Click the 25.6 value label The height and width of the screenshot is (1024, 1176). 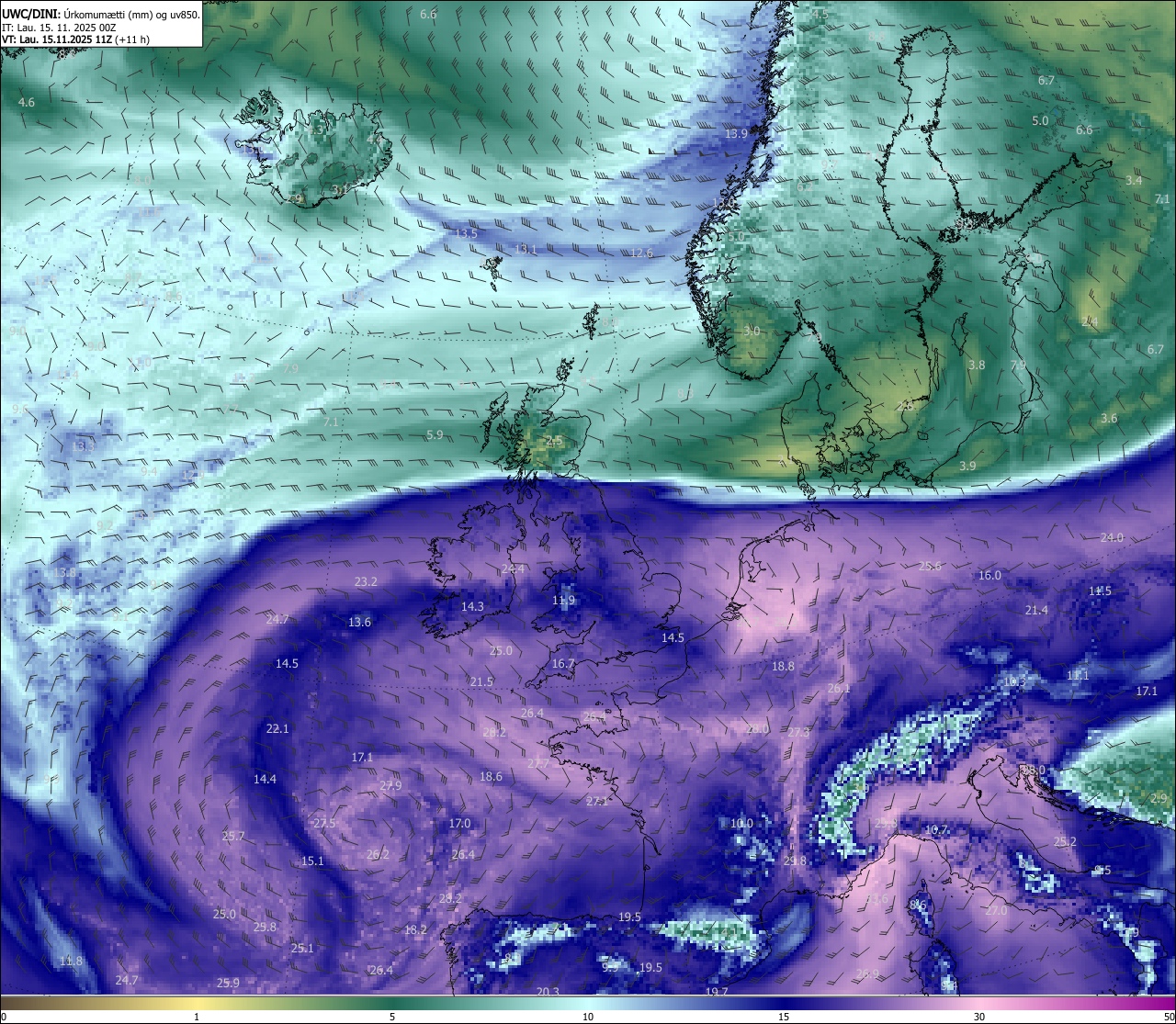(930, 566)
